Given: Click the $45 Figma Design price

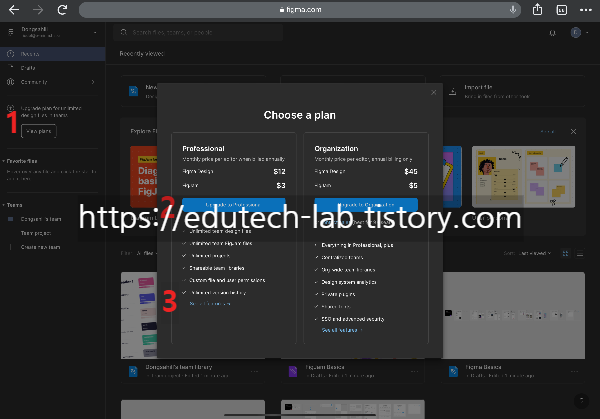Looking at the screenshot, I should [411, 171].
